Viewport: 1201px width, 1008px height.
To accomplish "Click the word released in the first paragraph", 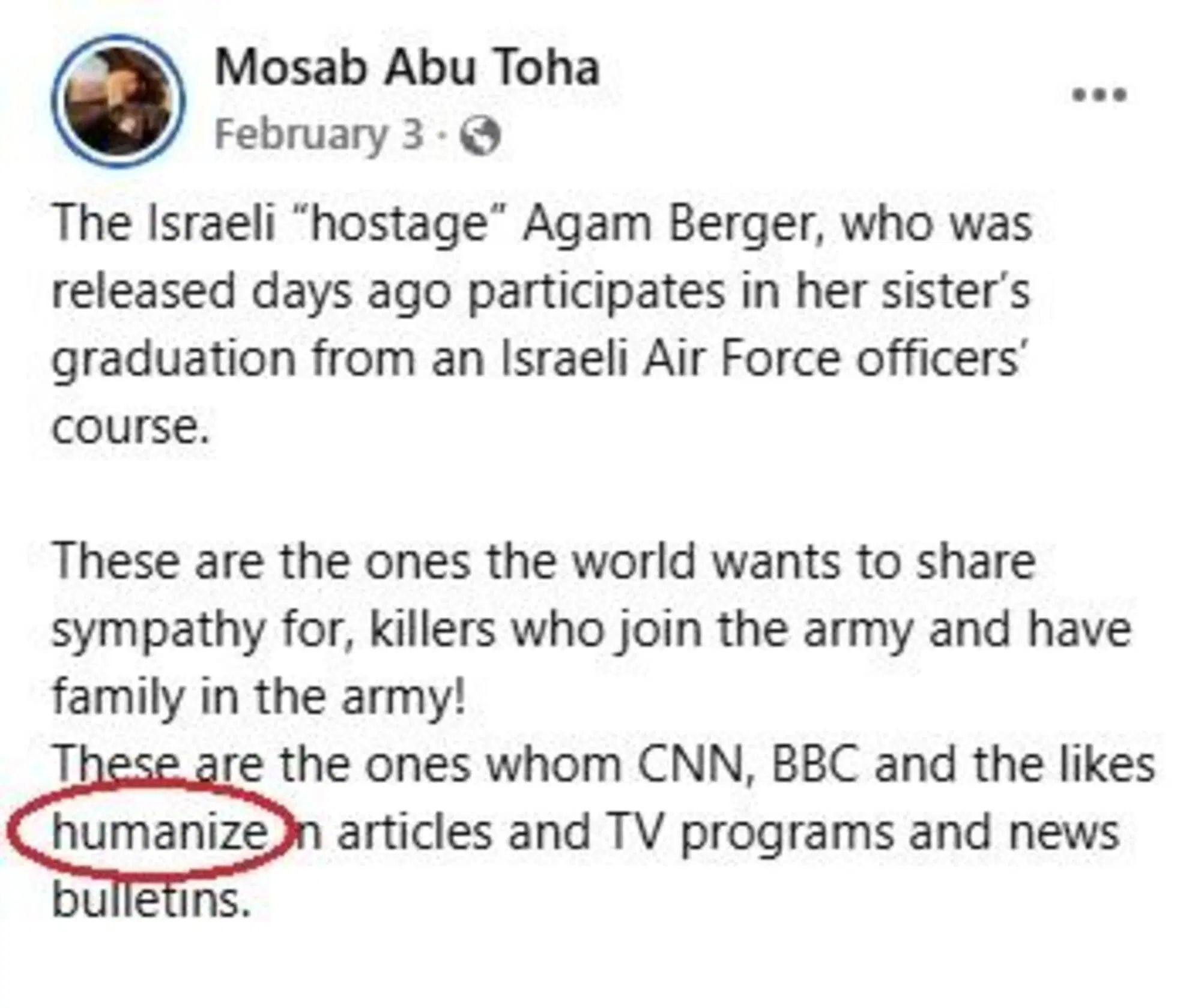I will tap(144, 292).
